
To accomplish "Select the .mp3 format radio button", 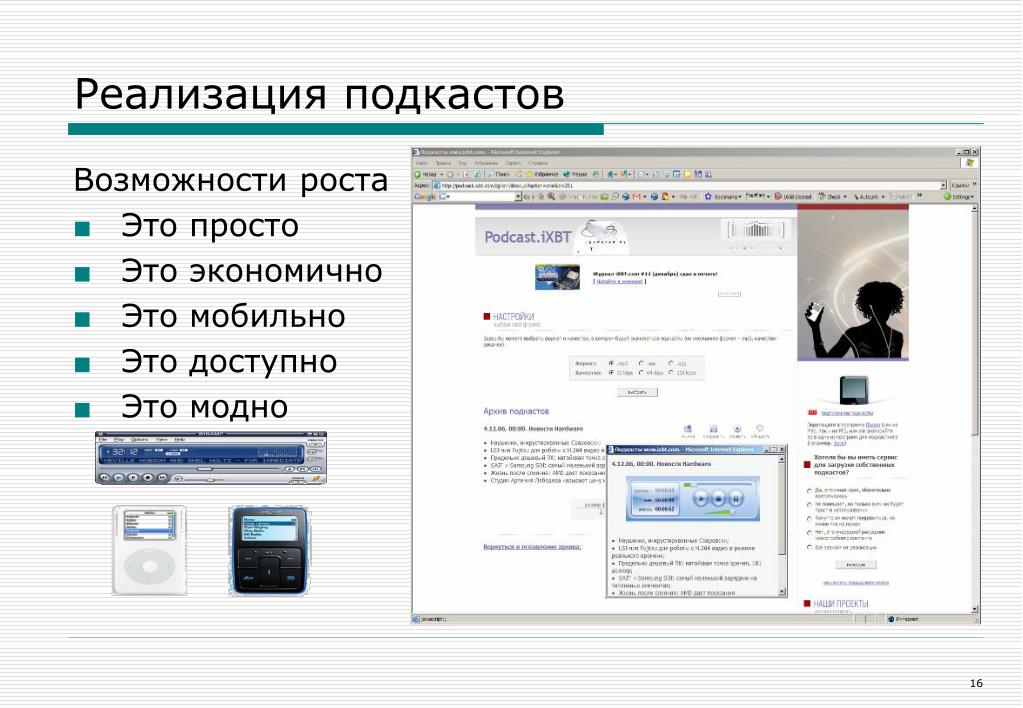I will coord(611,363).
